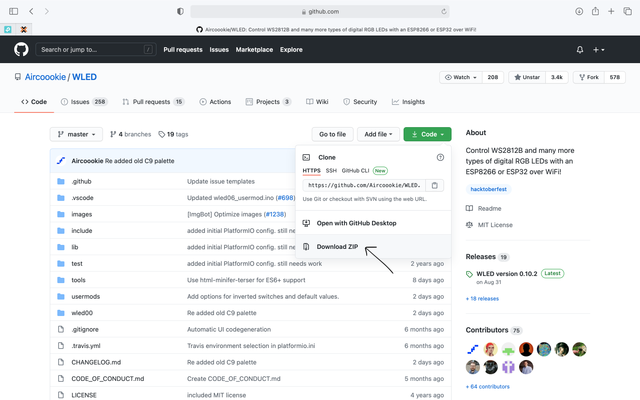Open the LICENSE file
Screen dimensions: 640x400
click(x=84, y=395)
